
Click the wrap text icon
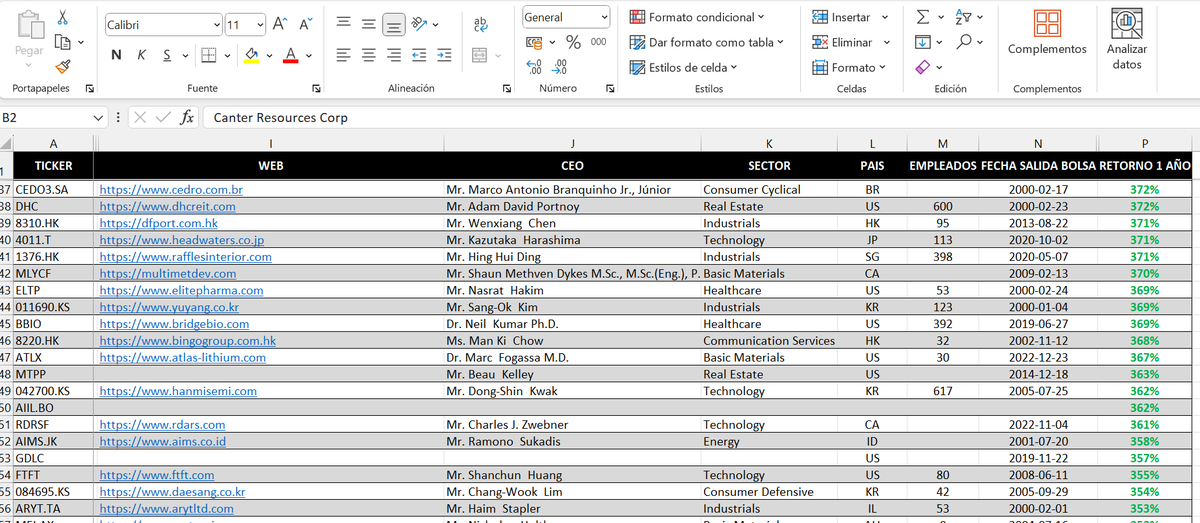pyautogui.click(x=480, y=24)
